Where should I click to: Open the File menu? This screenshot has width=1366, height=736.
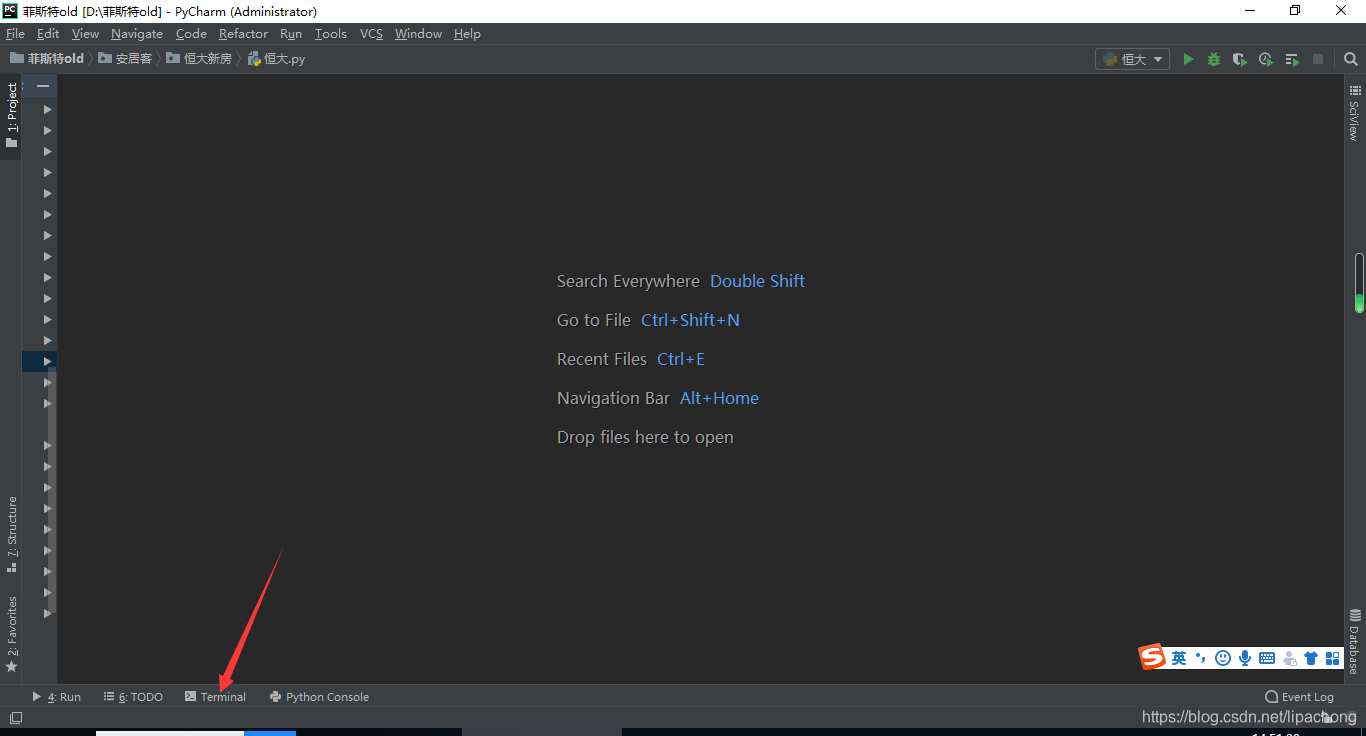pos(15,34)
